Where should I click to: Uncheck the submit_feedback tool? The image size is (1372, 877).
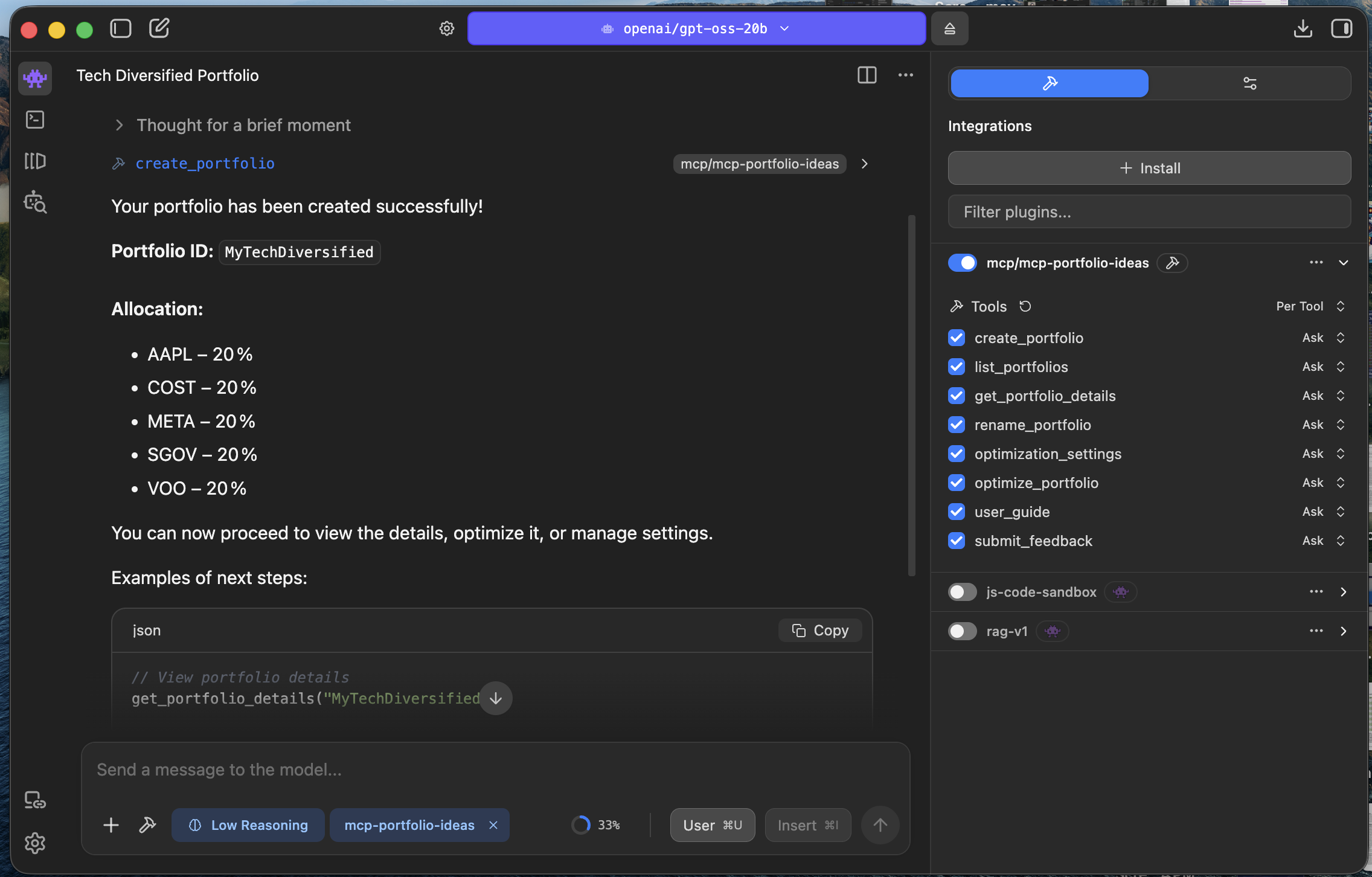pyautogui.click(x=957, y=541)
